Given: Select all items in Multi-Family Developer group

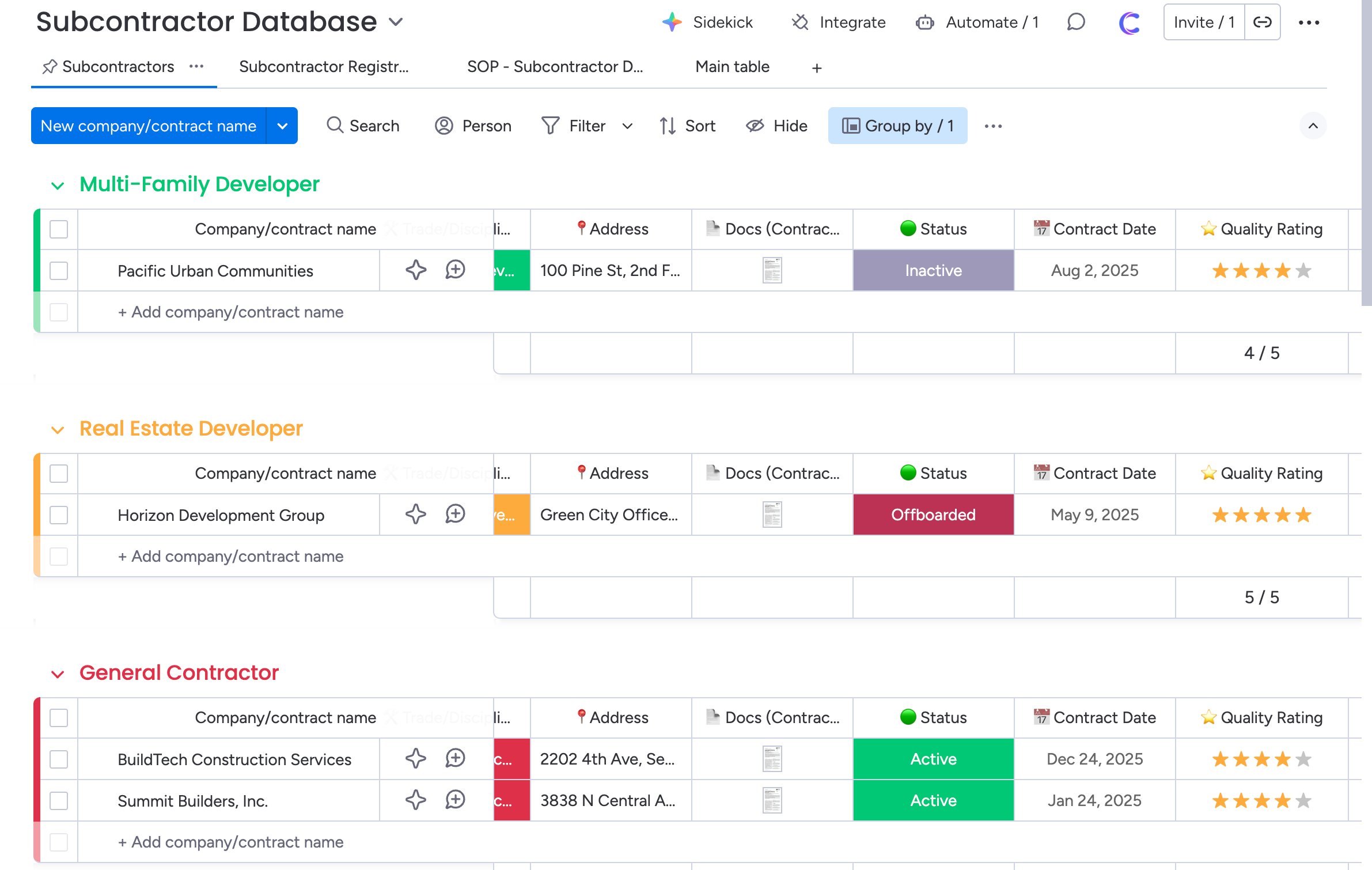Looking at the screenshot, I should point(59,229).
